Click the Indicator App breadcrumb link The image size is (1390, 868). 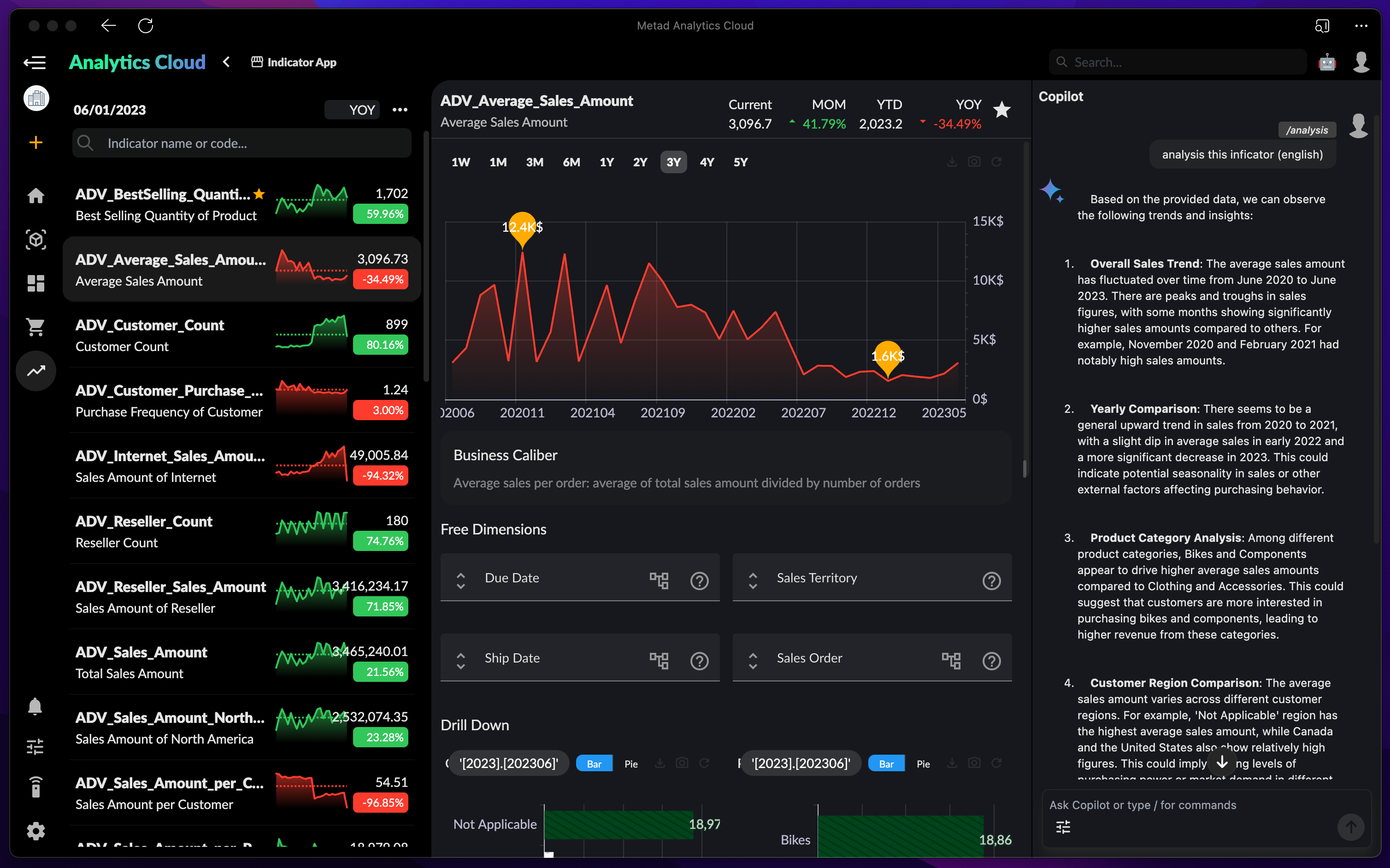click(294, 61)
